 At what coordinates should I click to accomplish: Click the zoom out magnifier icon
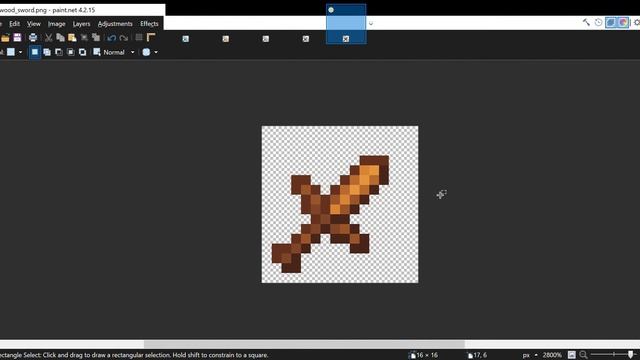click(583, 355)
